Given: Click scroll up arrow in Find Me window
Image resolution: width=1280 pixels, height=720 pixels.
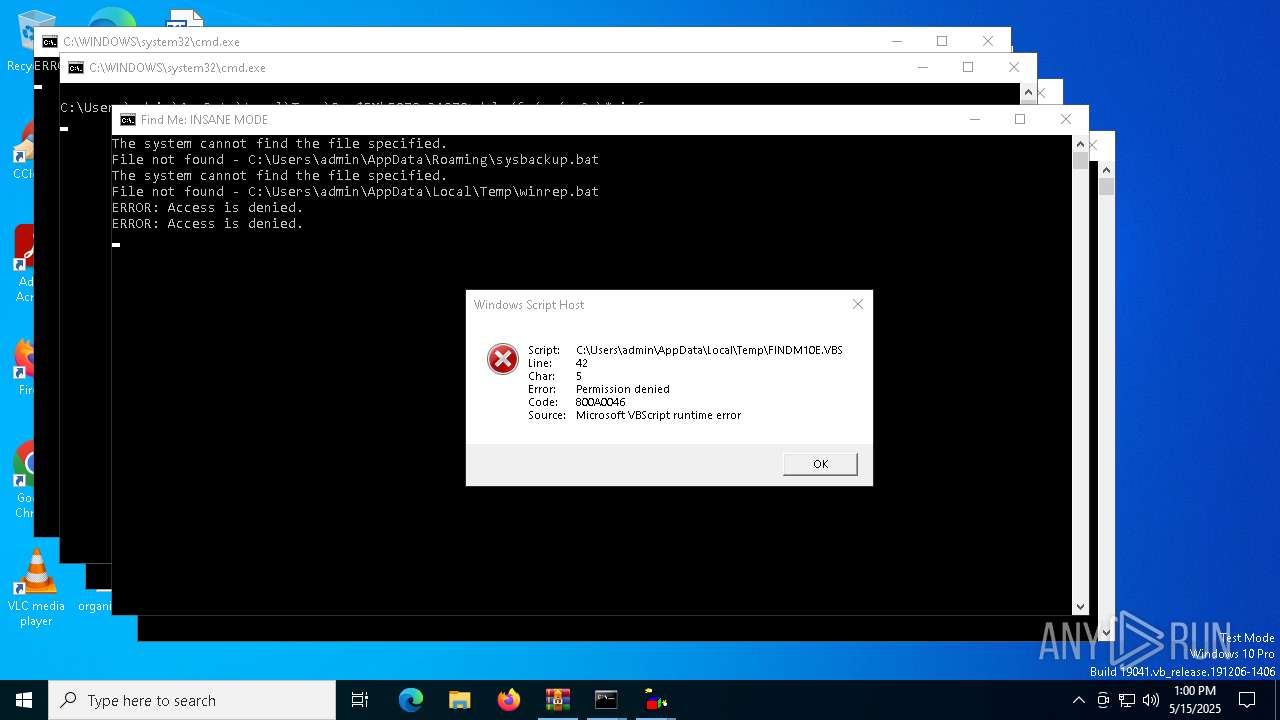Looking at the screenshot, I should [x=1080, y=144].
